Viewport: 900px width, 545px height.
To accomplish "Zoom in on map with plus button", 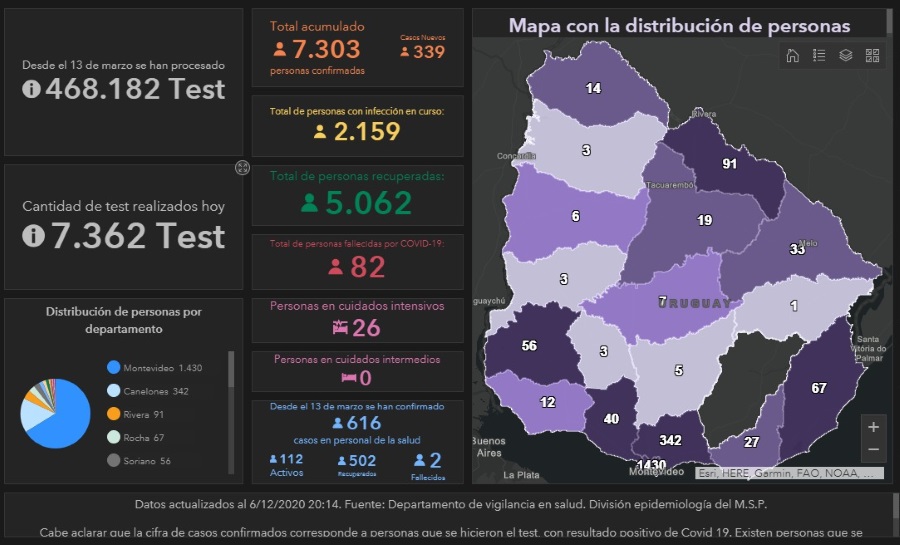I will (x=873, y=427).
